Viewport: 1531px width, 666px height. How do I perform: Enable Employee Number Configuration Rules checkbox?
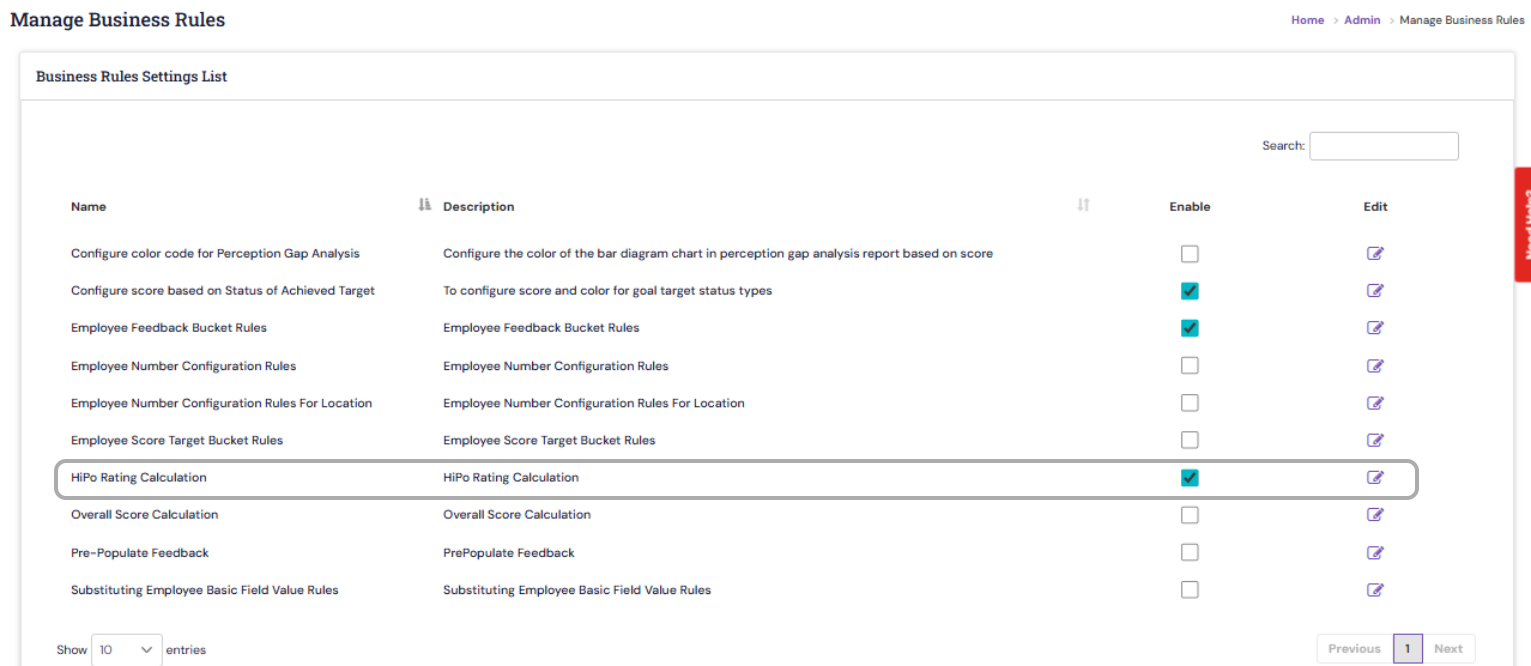click(x=1189, y=365)
